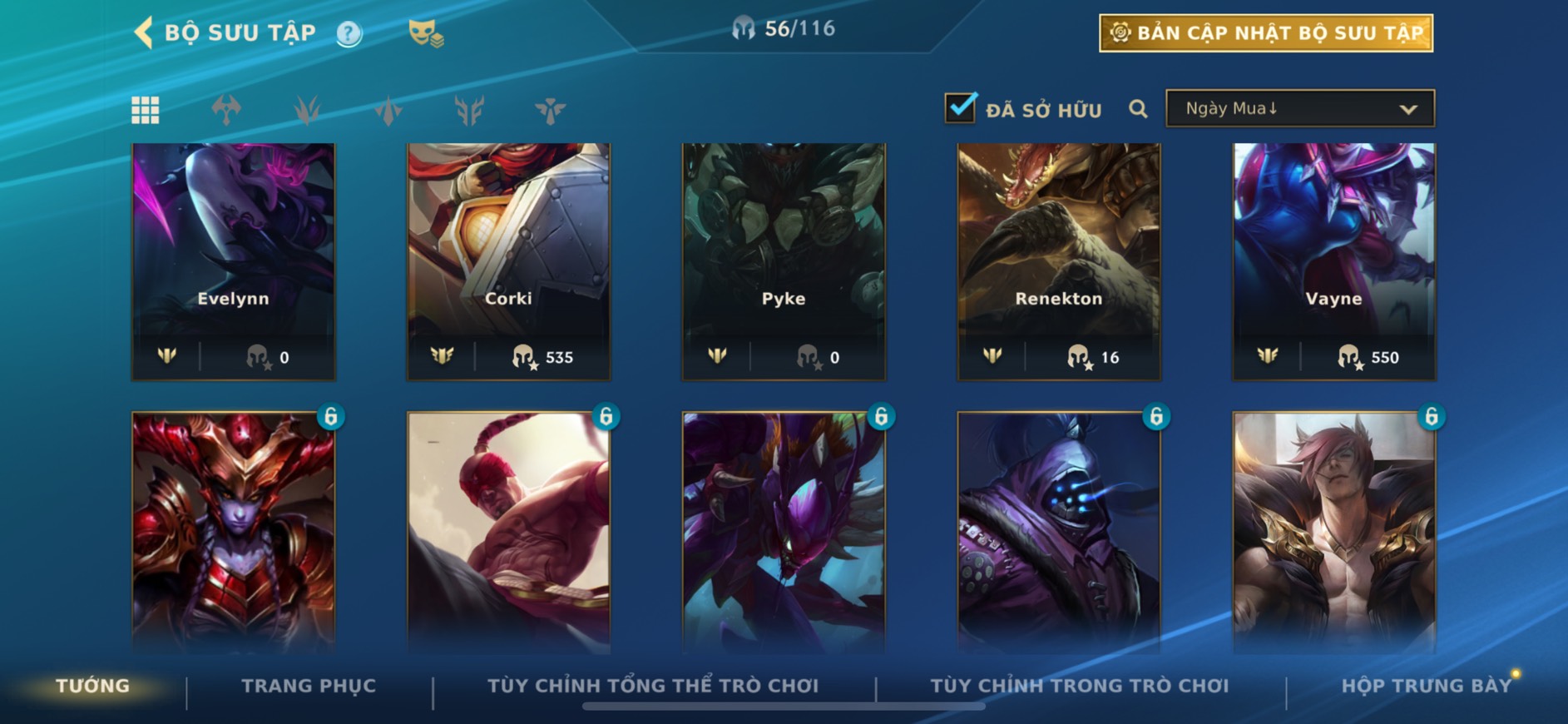The image size is (1568, 724).
Task: Switch to the Trang Phục tab
Action: [x=309, y=686]
